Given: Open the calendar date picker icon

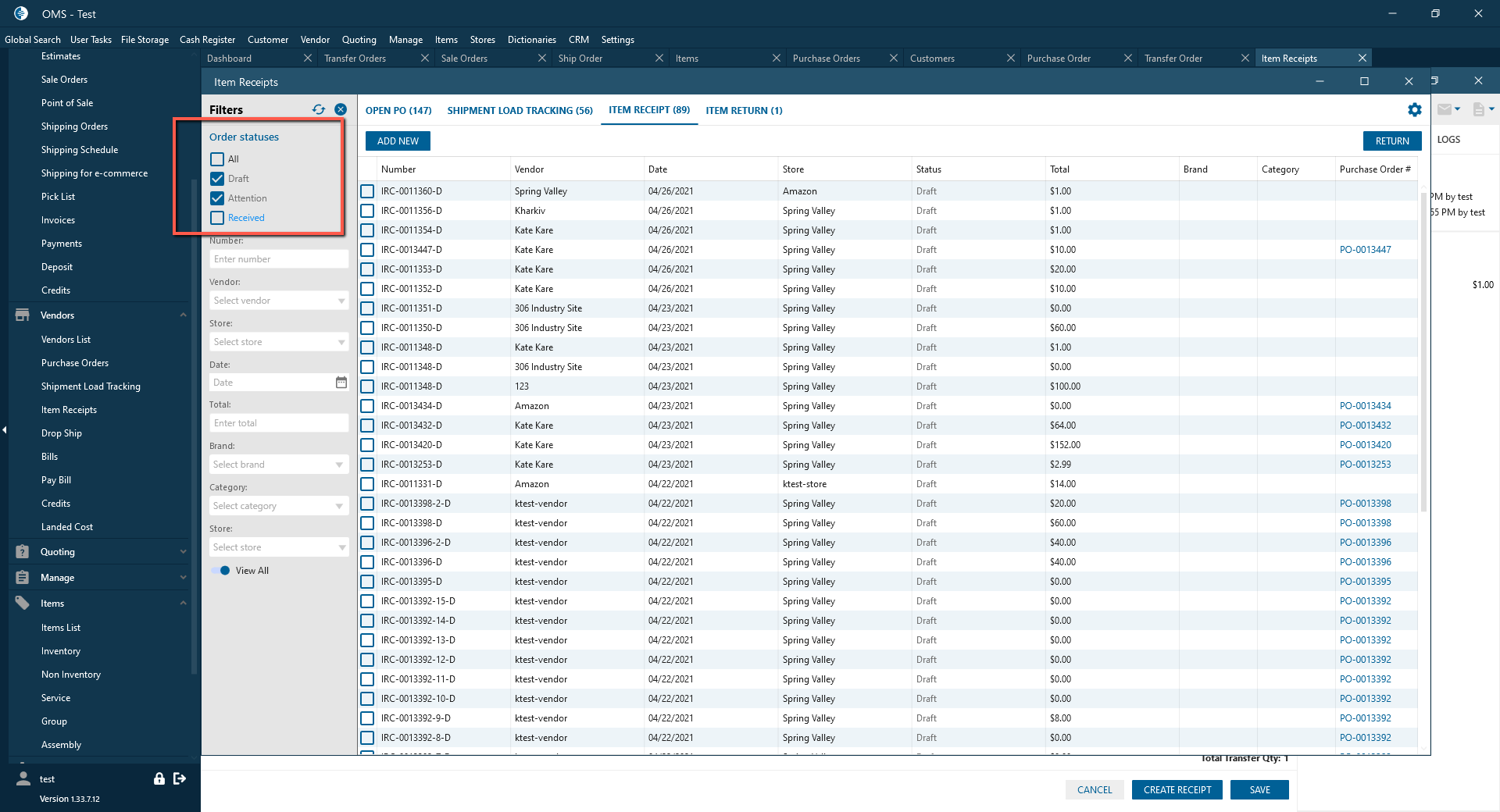Looking at the screenshot, I should pos(341,383).
